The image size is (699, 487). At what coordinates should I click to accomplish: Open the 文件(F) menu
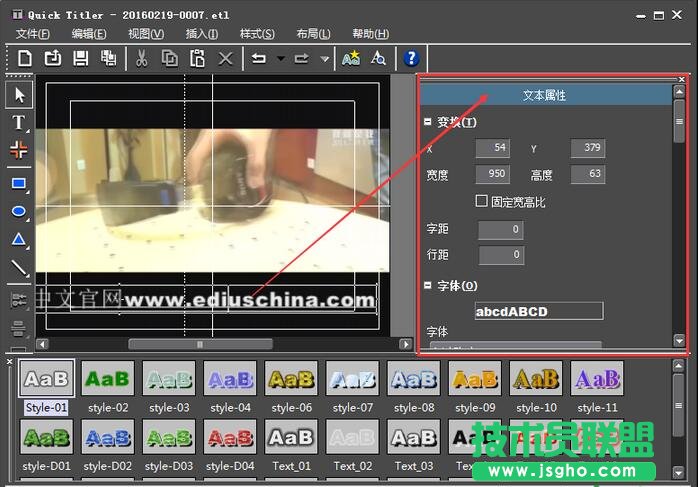tap(33, 34)
